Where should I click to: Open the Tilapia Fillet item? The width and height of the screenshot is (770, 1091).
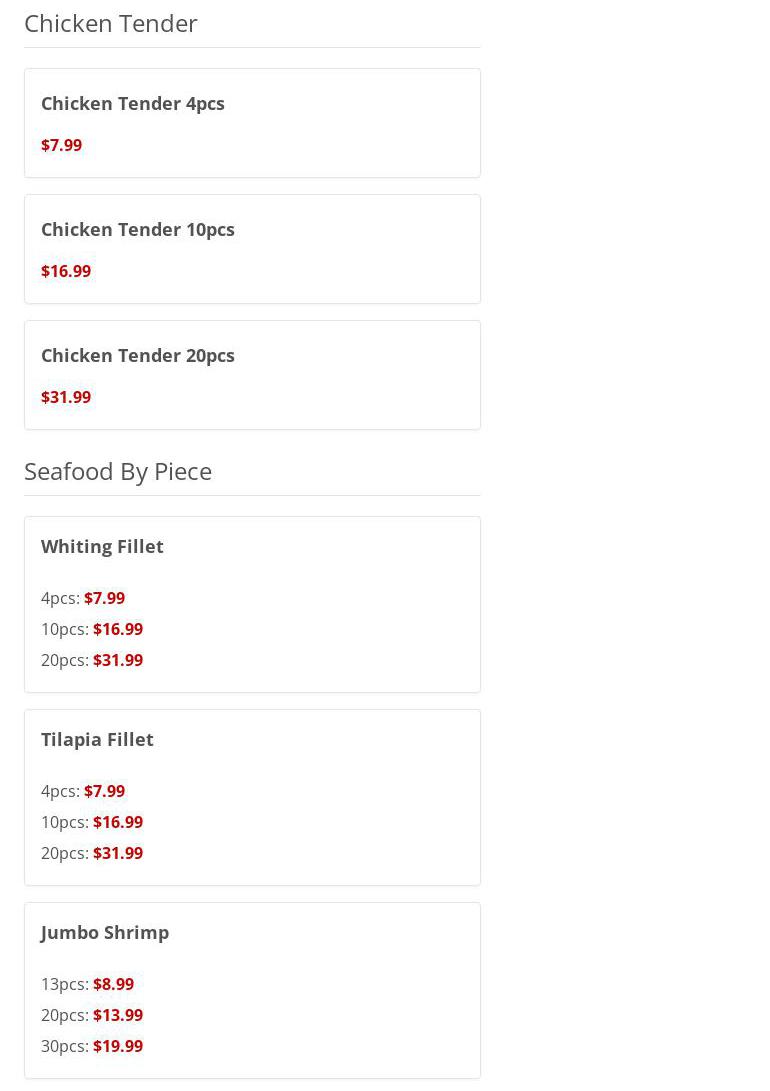(97, 740)
